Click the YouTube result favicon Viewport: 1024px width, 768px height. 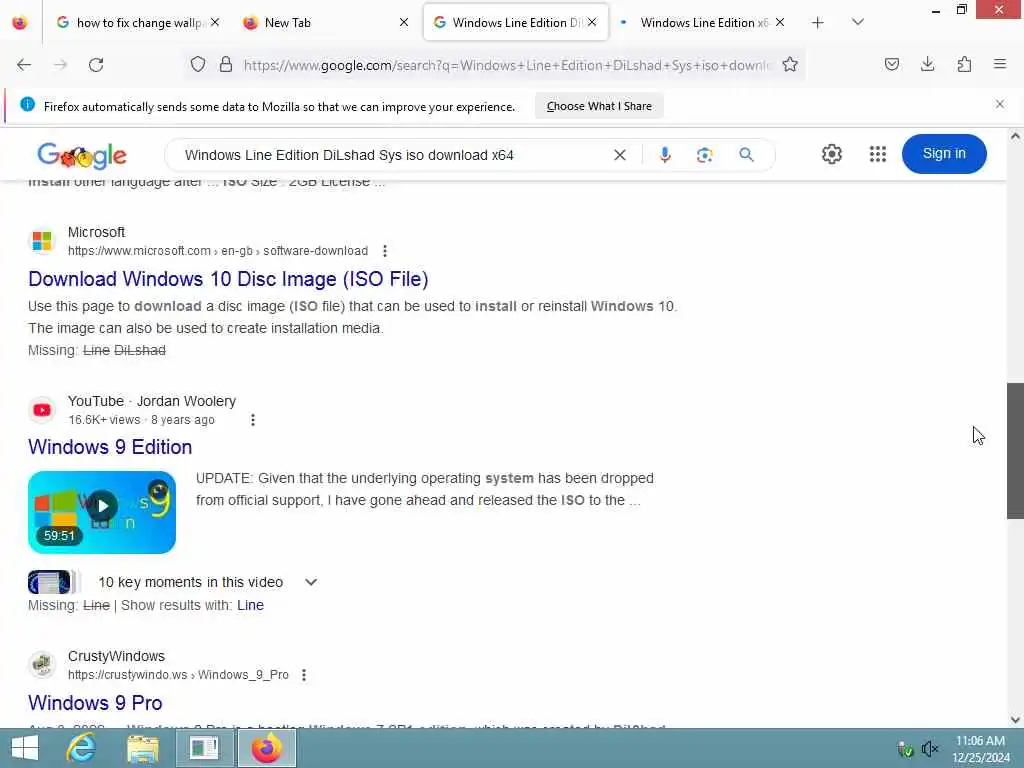(x=42, y=410)
